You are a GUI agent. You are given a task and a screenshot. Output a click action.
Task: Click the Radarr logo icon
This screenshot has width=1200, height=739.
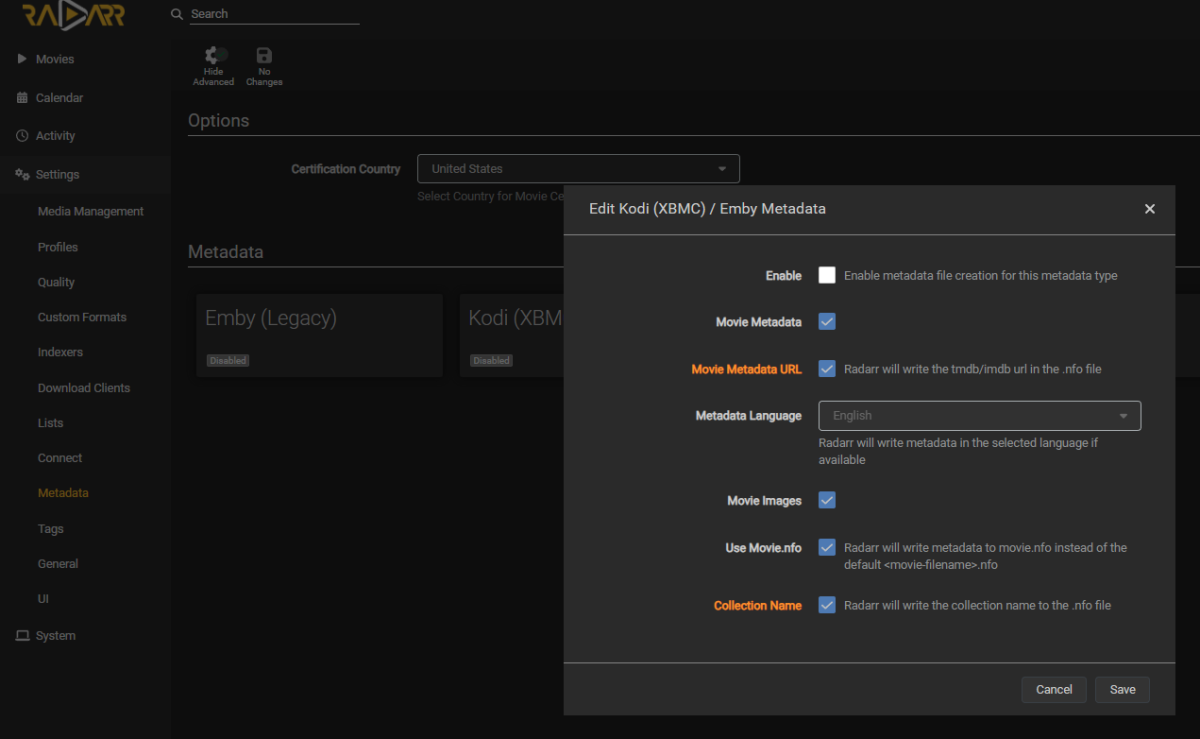click(73, 15)
